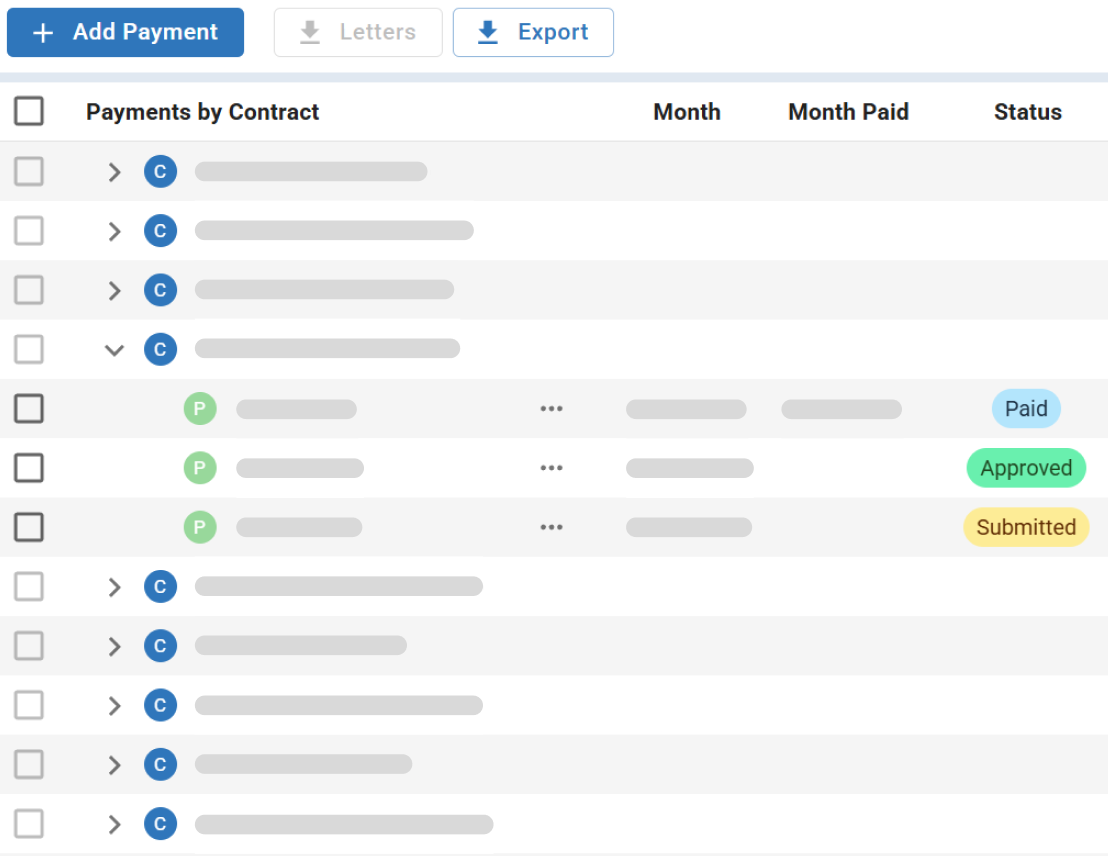Click the Month Paid column header

(848, 112)
